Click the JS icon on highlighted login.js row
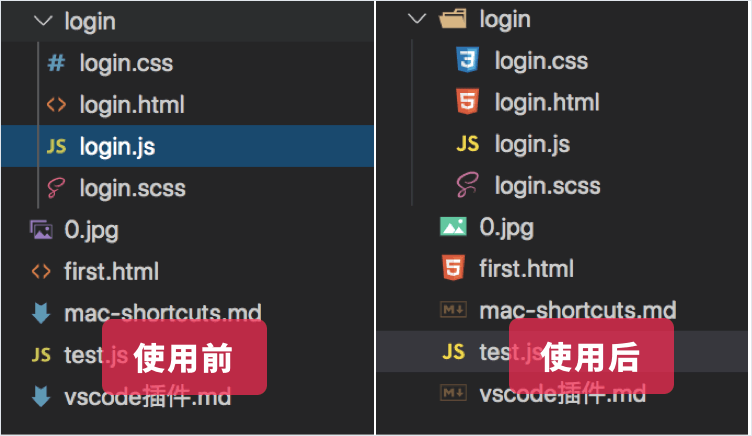This screenshot has height=436, width=752. [x=56, y=146]
